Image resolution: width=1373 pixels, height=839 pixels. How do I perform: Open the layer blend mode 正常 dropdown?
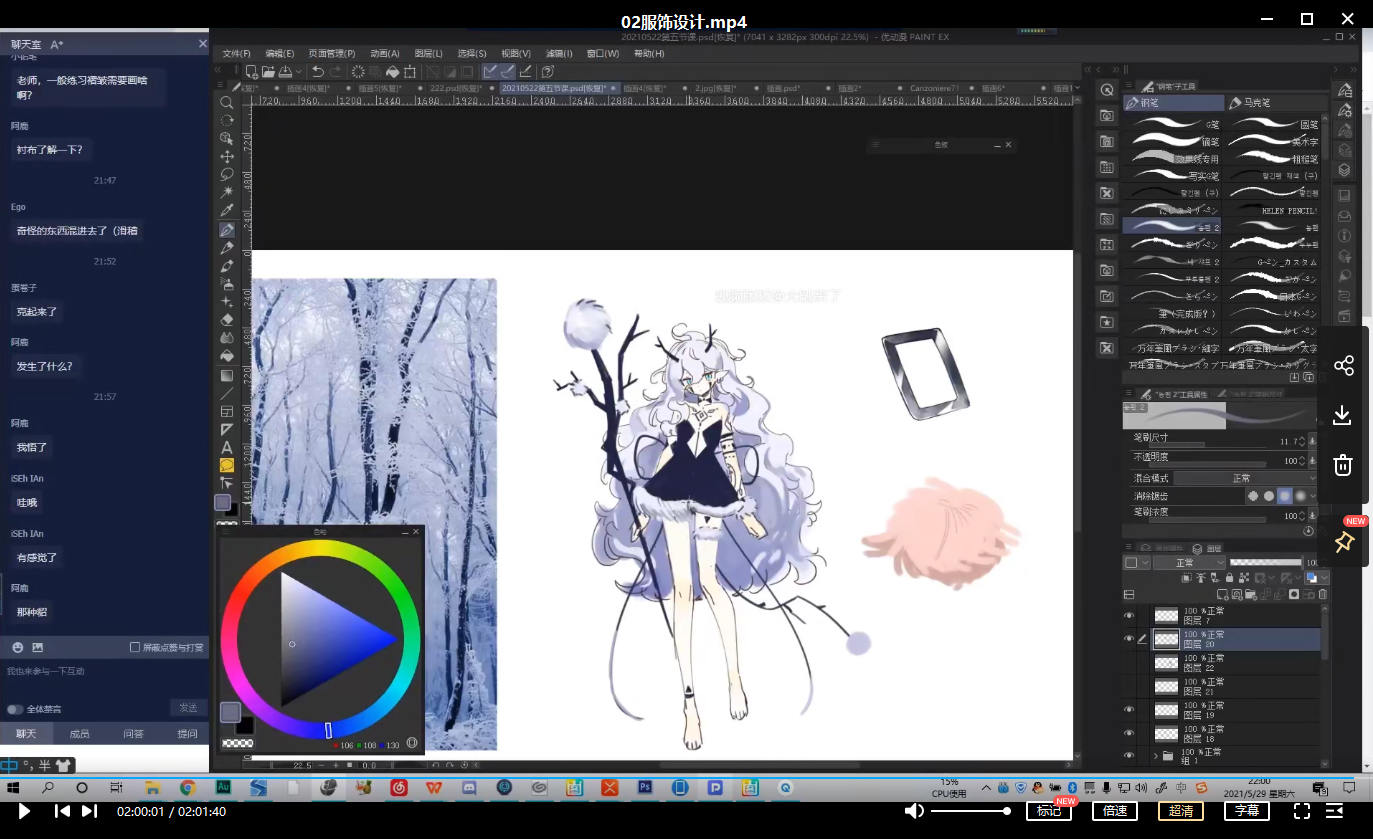[x=1188, y=563]
